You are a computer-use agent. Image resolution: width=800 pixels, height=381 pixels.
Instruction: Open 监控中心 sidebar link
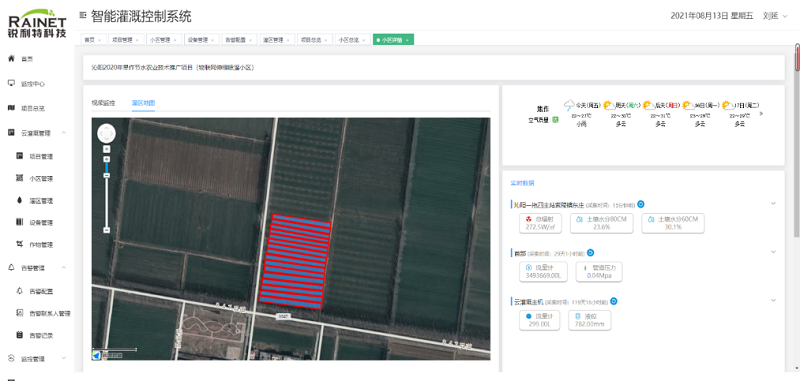coord(33,84)
